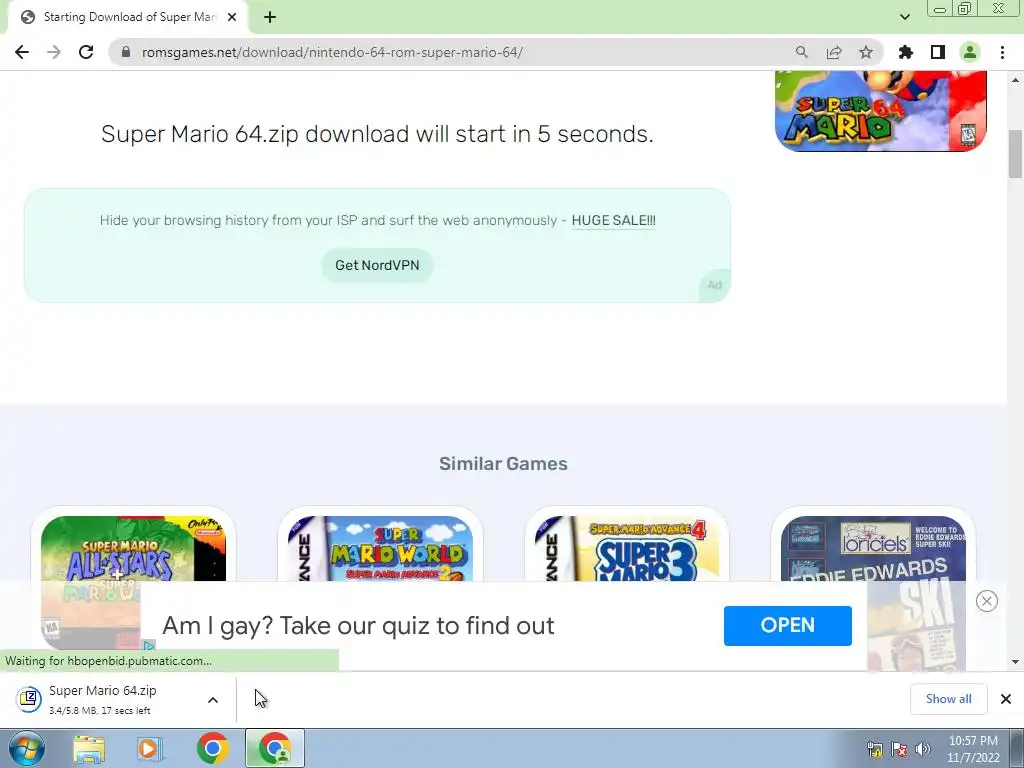Click the page vertical scrollbar thumb

tap(1015, 154)
